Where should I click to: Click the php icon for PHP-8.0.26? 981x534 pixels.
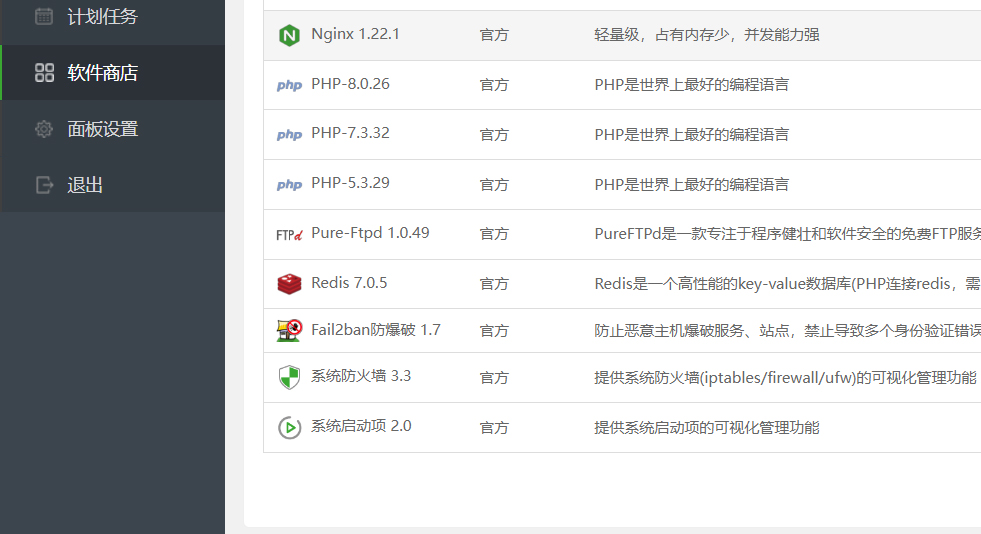point(289,85)
